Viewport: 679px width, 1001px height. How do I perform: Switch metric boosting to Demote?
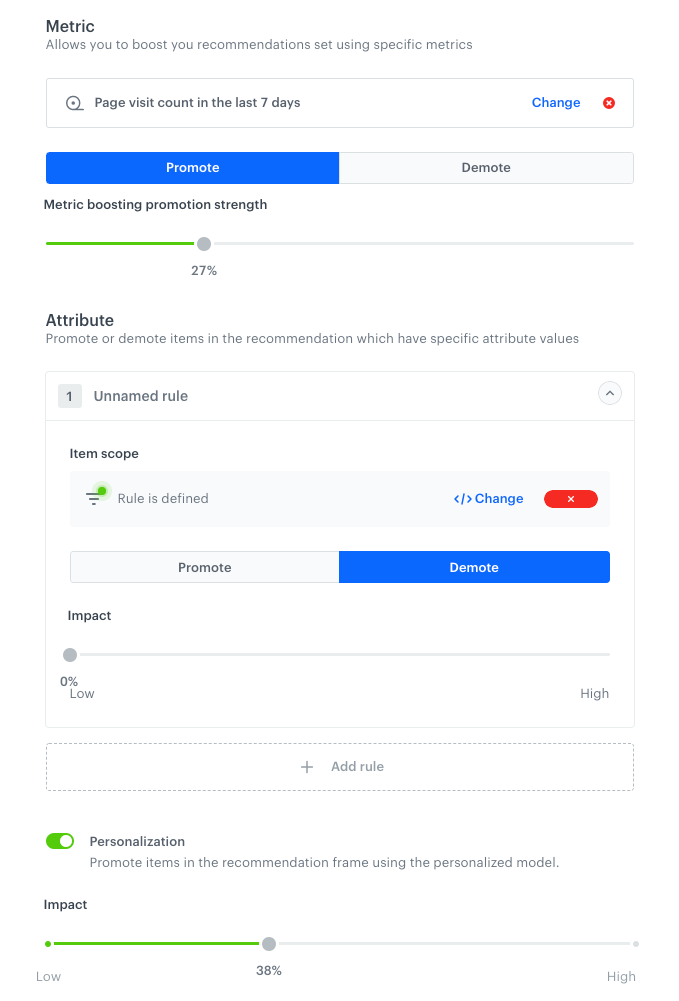click(x=486, y=167)
